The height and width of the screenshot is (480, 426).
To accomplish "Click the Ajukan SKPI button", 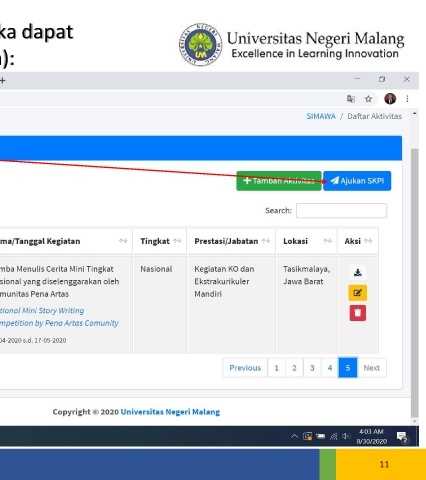I will click(x=357, y=181).
